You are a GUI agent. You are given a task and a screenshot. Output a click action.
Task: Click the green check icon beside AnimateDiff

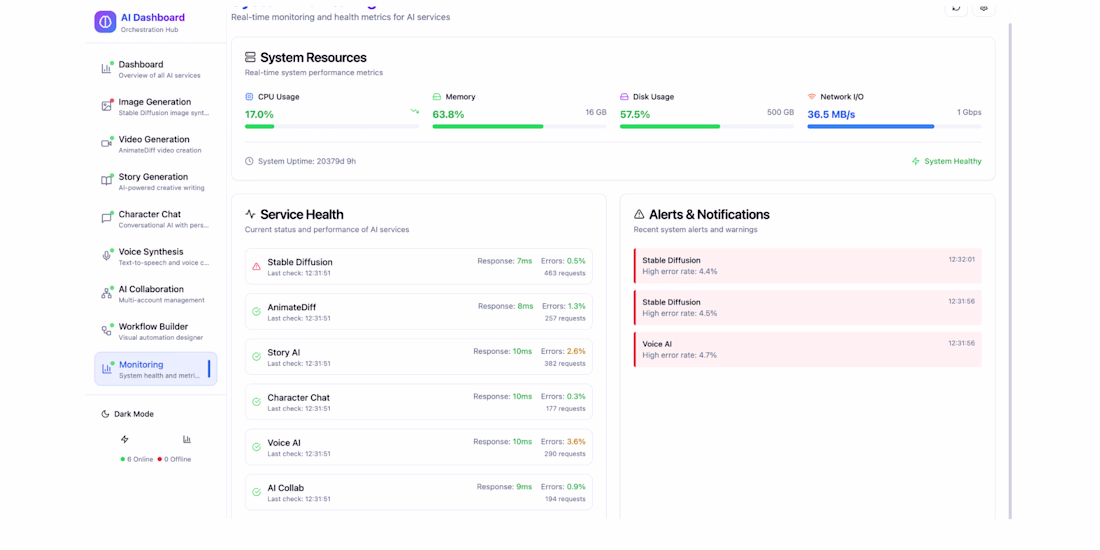(x=256, y=312)
